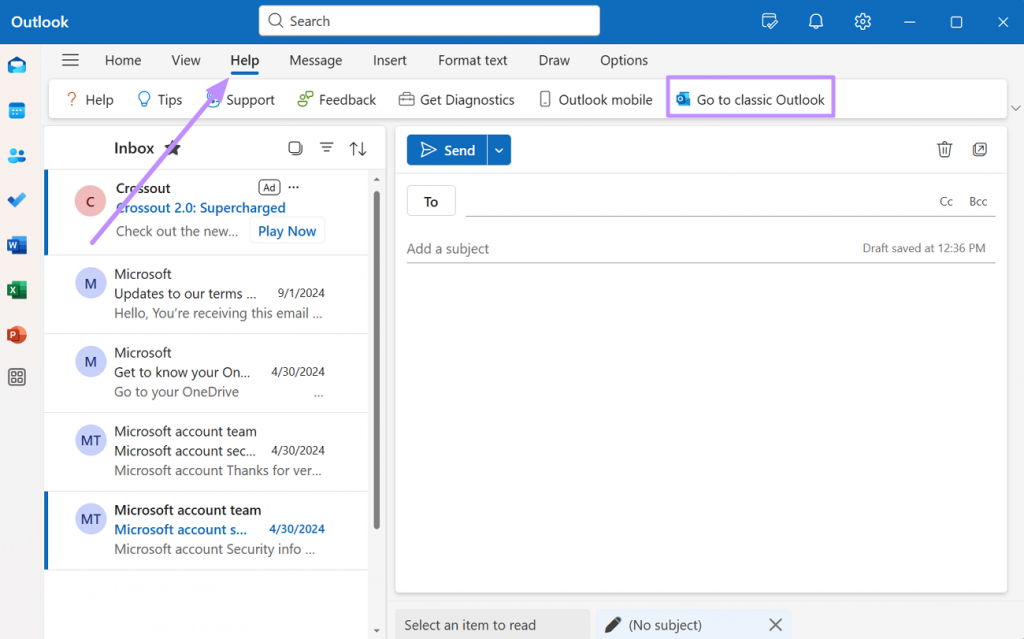Screen dimensions: 1024x639
Task: Launch Word from the sidebar
Action: 17,245
